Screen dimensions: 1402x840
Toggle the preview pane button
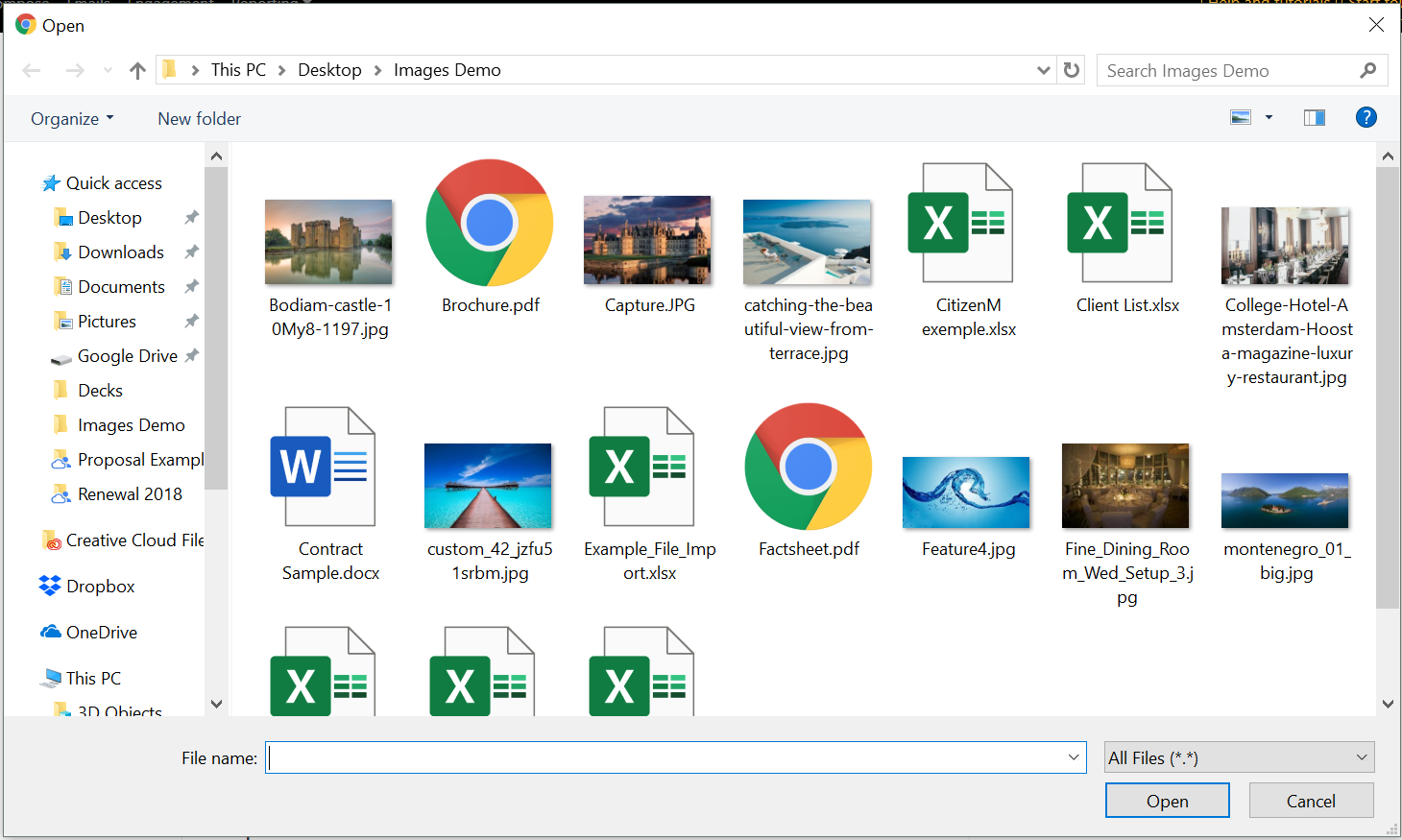pyautogui.click(x=1314, y=117)
